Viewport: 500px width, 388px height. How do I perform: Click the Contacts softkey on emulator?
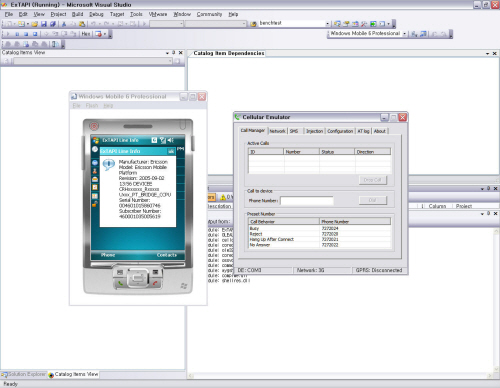(x=167, y=255)
